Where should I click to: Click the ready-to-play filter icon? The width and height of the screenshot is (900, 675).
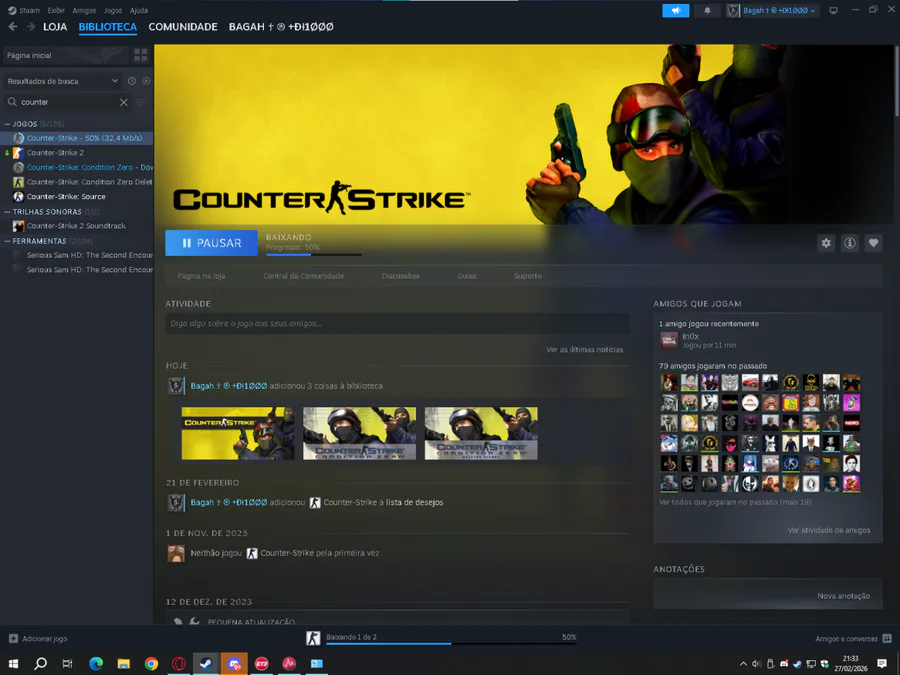[x=146, y=81]
